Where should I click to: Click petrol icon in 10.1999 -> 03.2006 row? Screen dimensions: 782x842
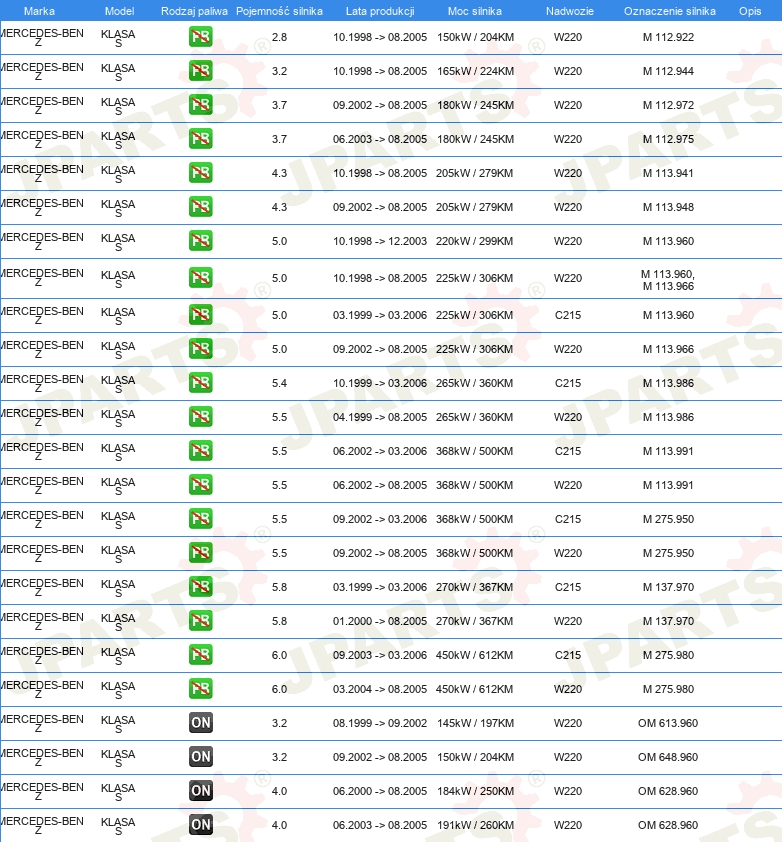200,383
